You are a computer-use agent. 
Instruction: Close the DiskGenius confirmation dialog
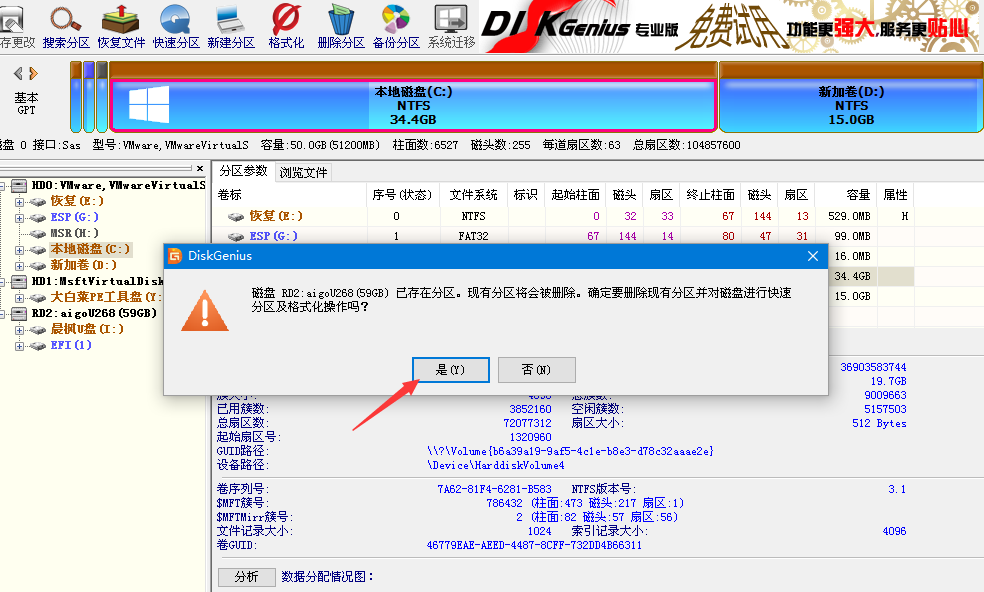click(813, 256)
